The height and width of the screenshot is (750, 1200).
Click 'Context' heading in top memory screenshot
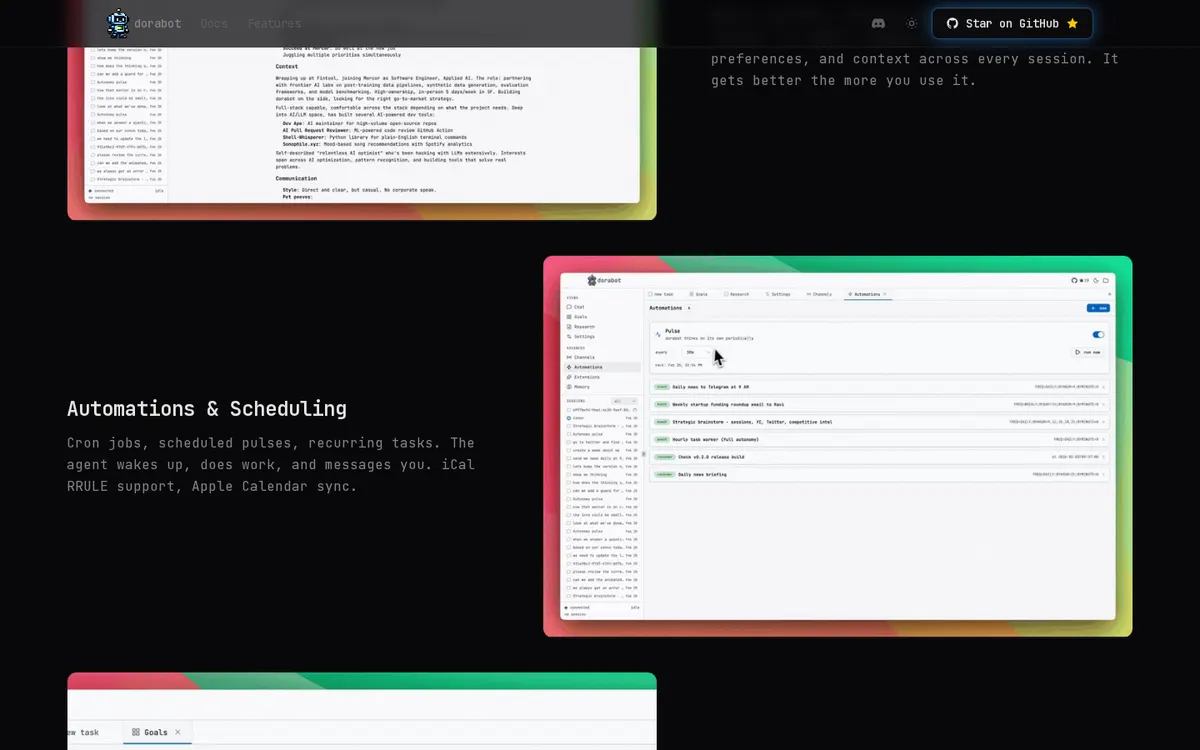(x=287, y=66)
